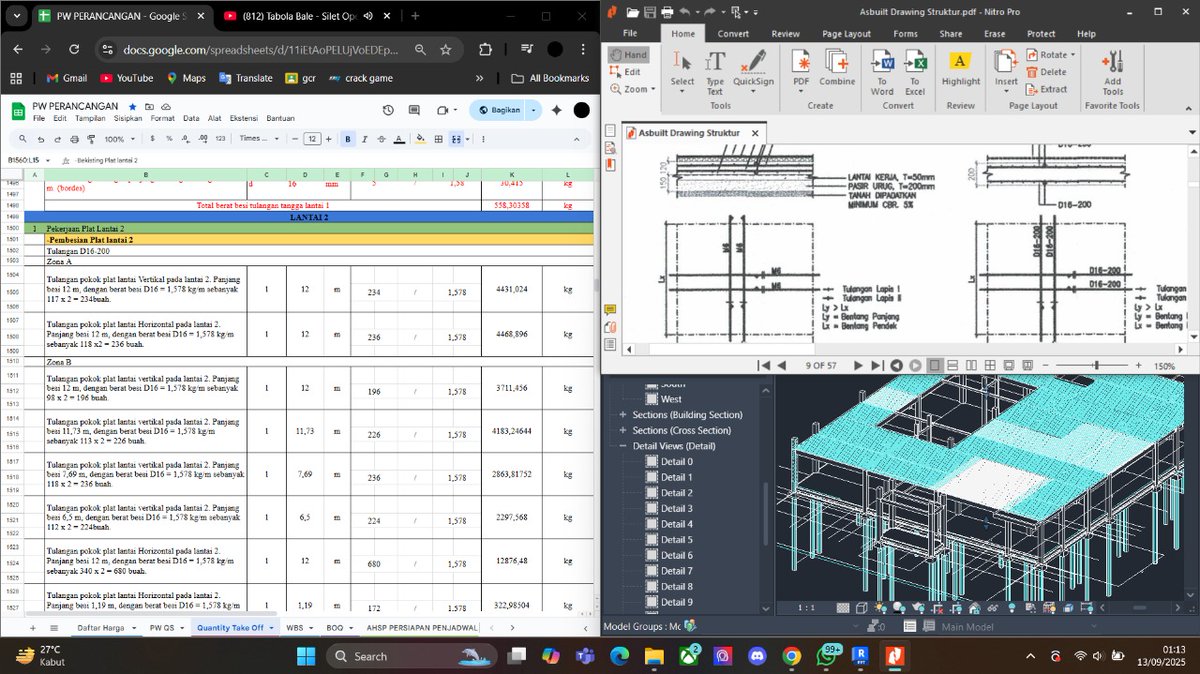Image resolution: width=1200 pixels, height=674 pixels.
Task: Open the Sisipkan menu in Sheets
Action: coord(127,118)
